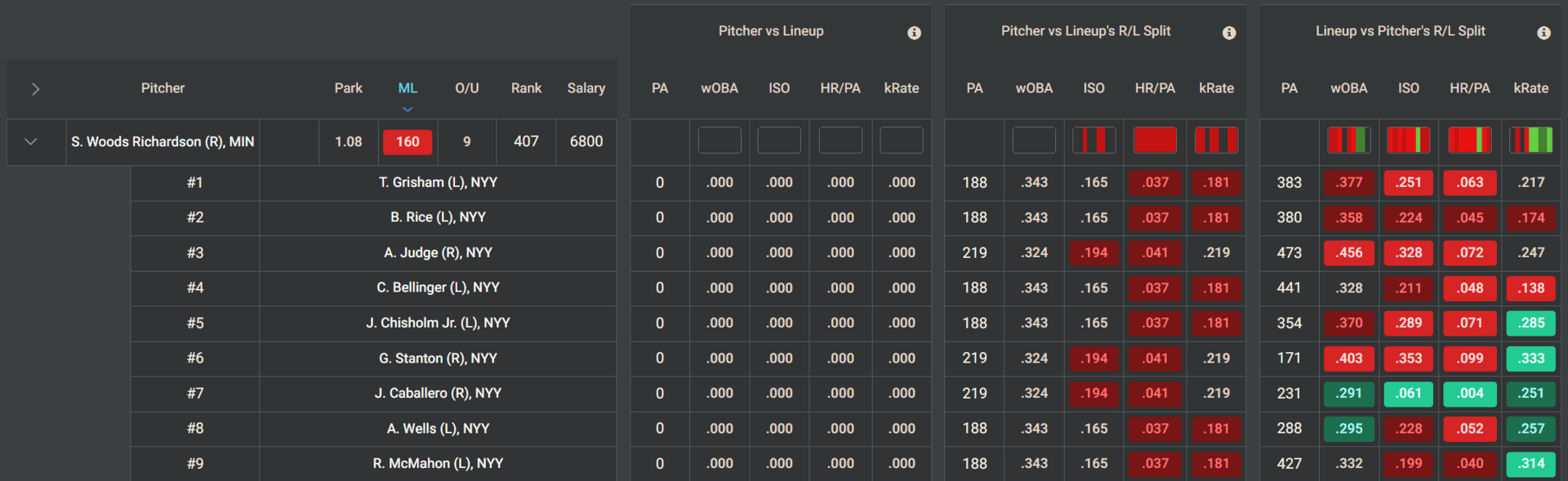
Task: Sort by the ML column
Action: pyautogui.click(x=408, y=88)
